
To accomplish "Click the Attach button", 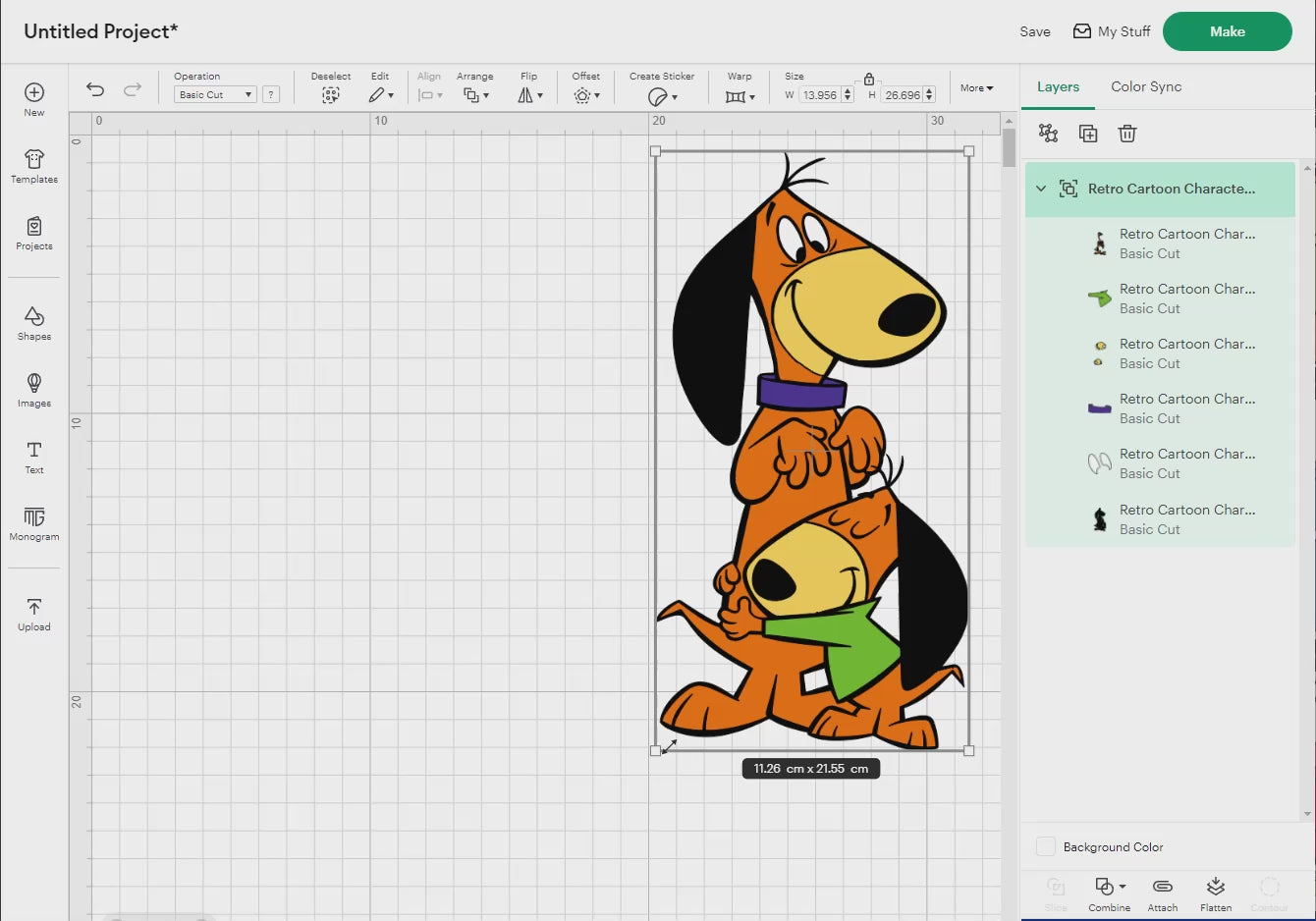I will tap(1163, 894).
